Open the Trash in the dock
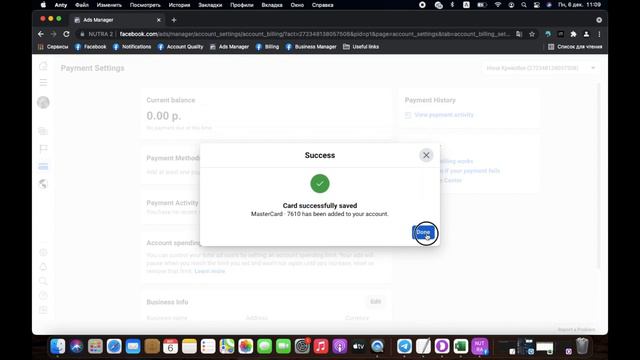Screen dimensions: 640x360 [582, 347]
